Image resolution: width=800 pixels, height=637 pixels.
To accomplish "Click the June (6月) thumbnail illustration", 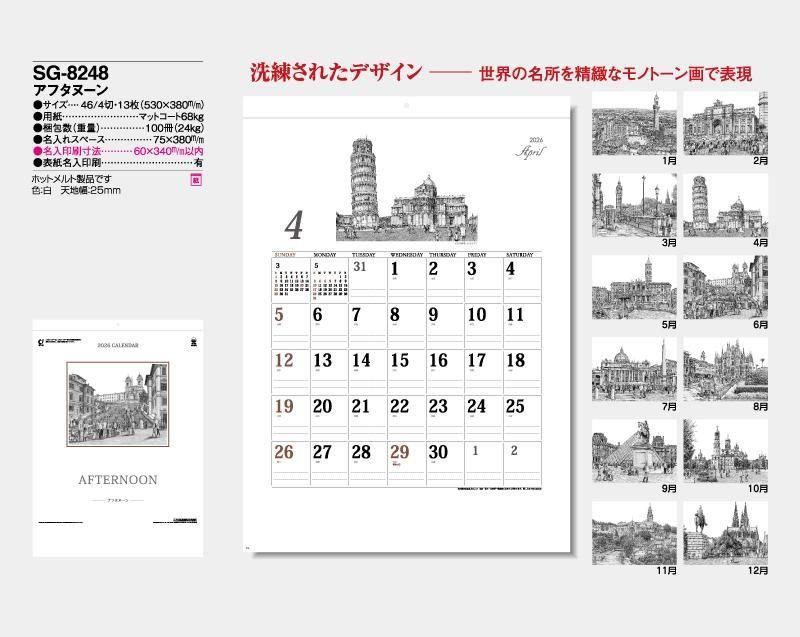I will coord(725,287).
